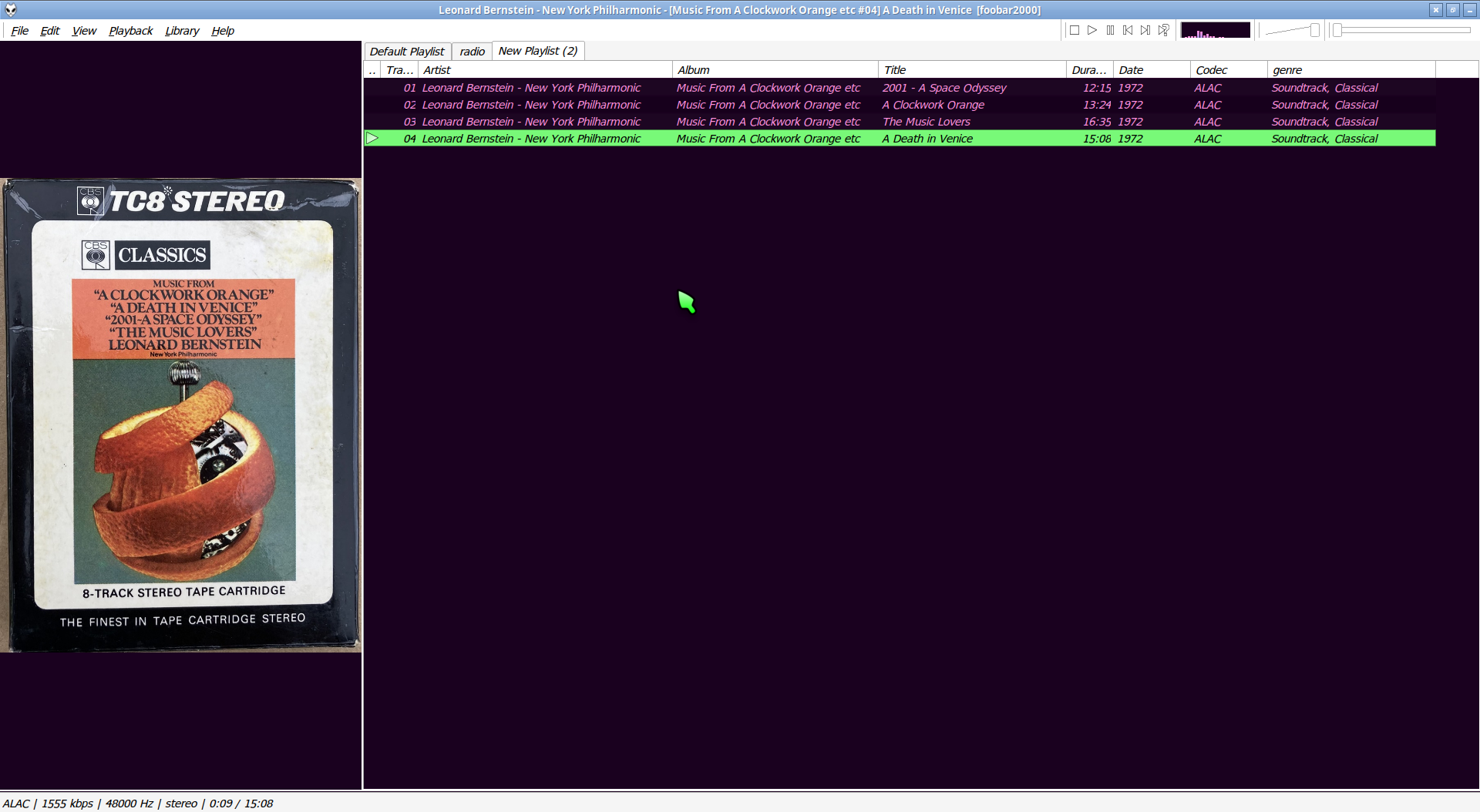Screen dimensions: 1480x812
Task: Click artist cell of playing track 04
Action: [531, 139]
